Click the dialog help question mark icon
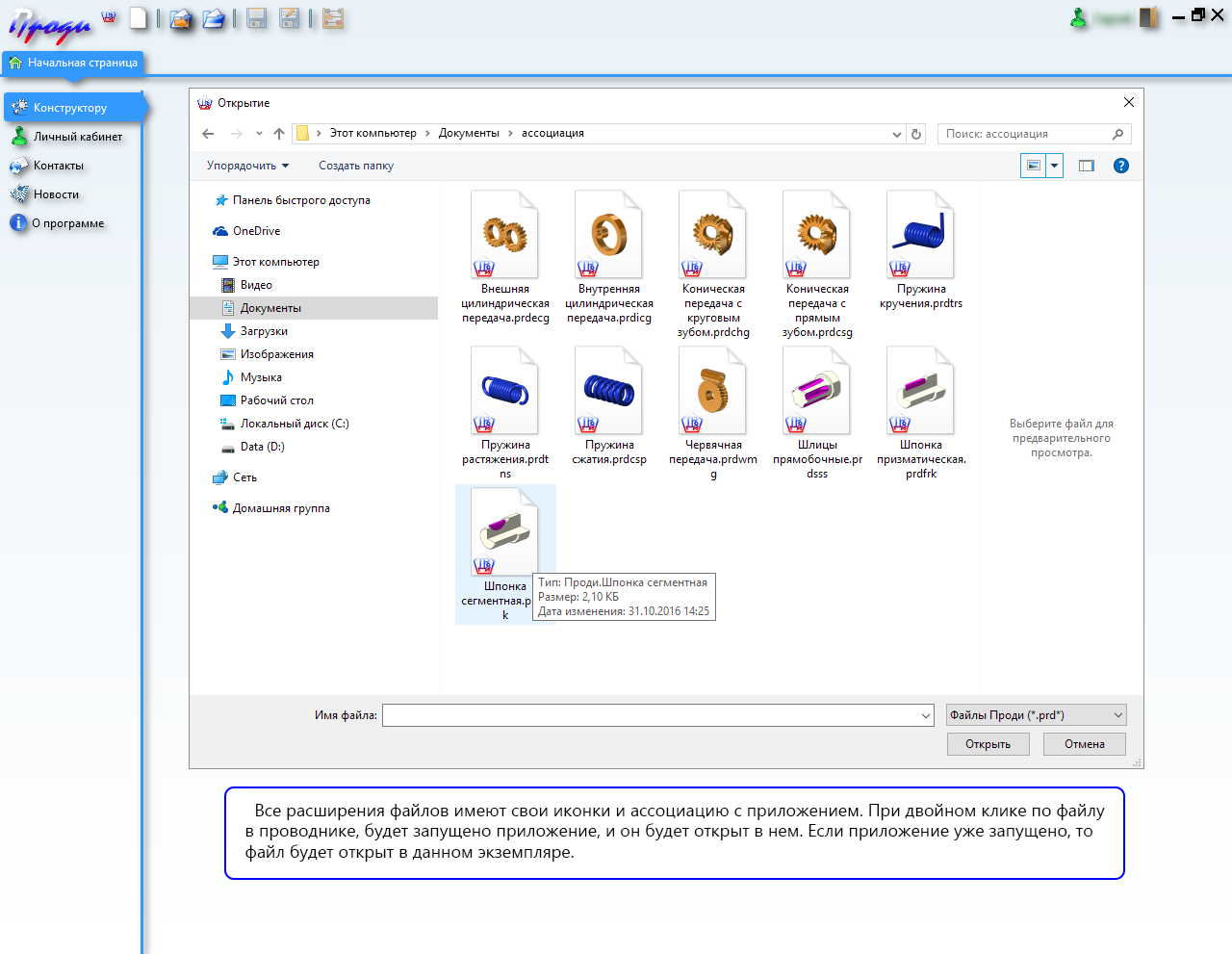 [x=1120, y=166]
